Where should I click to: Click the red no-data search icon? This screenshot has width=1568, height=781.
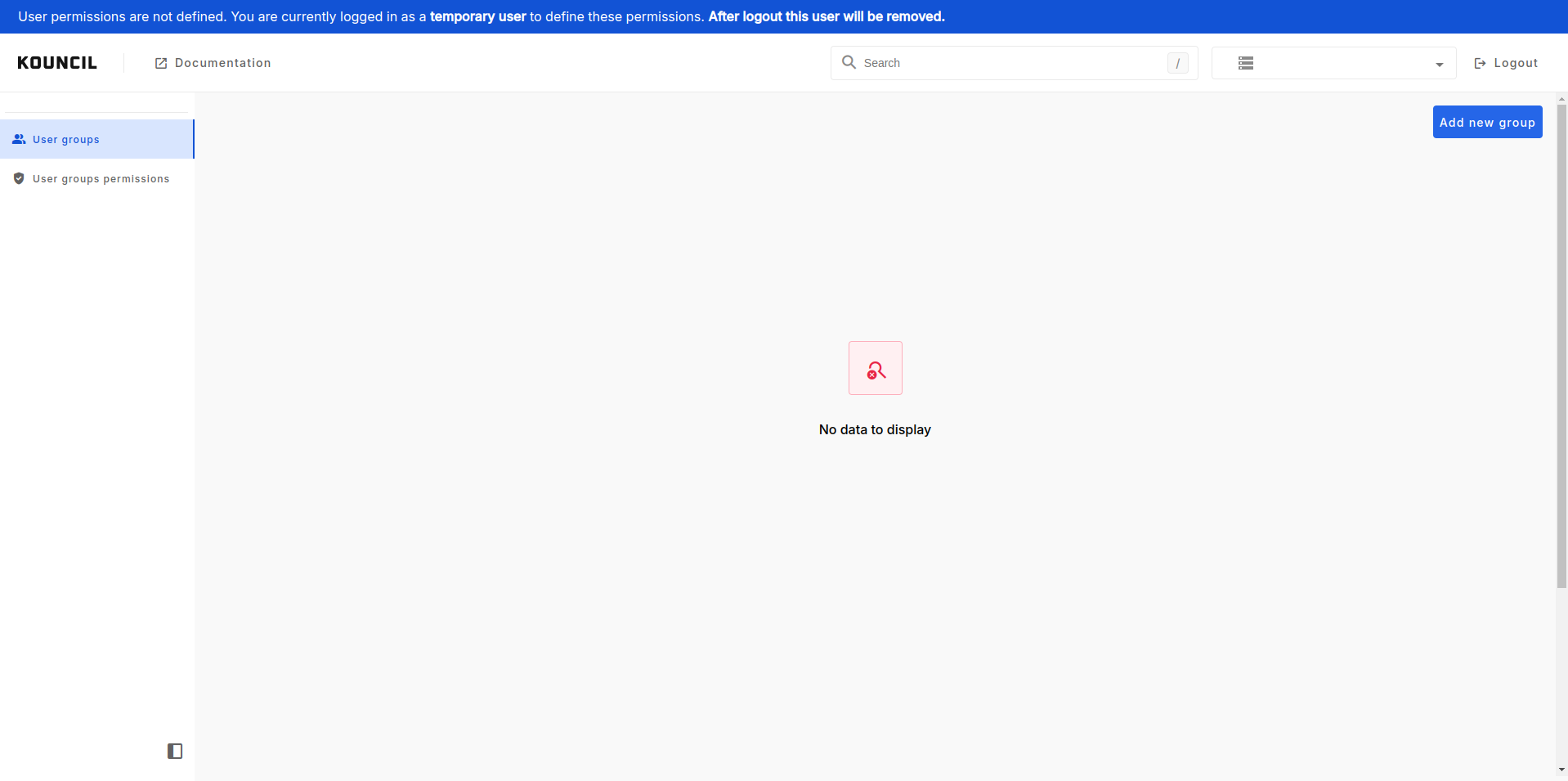tap(875, 369)
